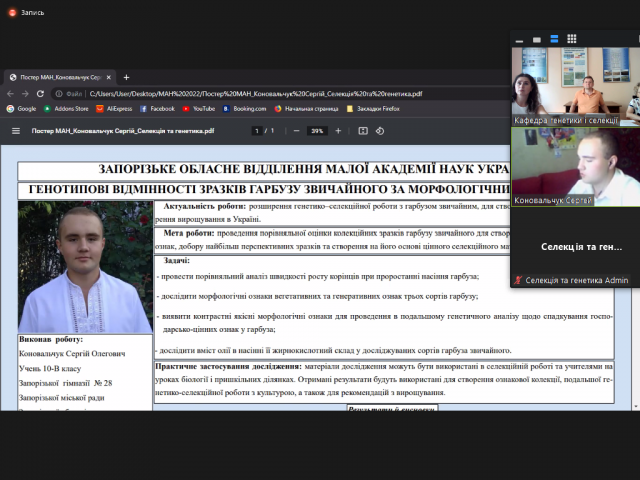This screenshot has width=640, height=480.
Task: Click the text Мета роботи:
Action: tap(189, 233)
